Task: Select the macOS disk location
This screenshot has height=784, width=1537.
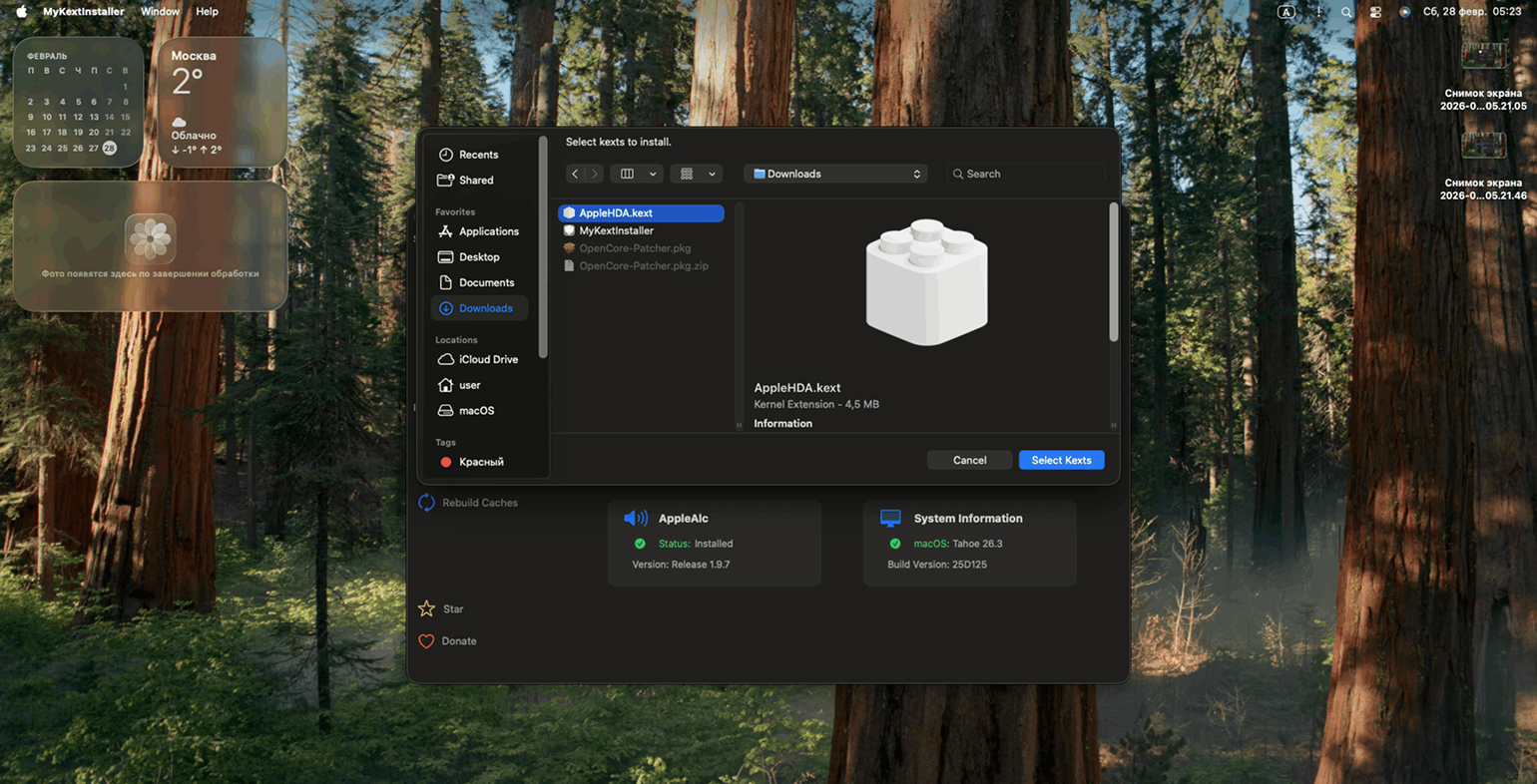Action: point(479,411)
